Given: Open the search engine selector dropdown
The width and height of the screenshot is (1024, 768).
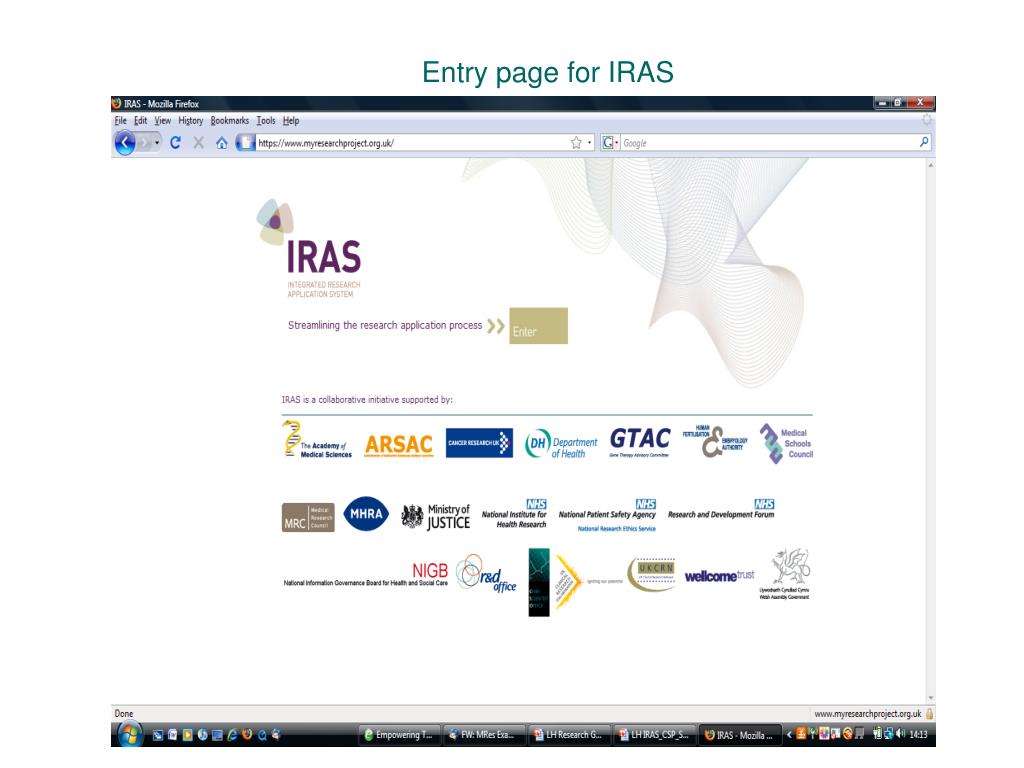Looking at the screenshot, I should click(x=616, y=142).
